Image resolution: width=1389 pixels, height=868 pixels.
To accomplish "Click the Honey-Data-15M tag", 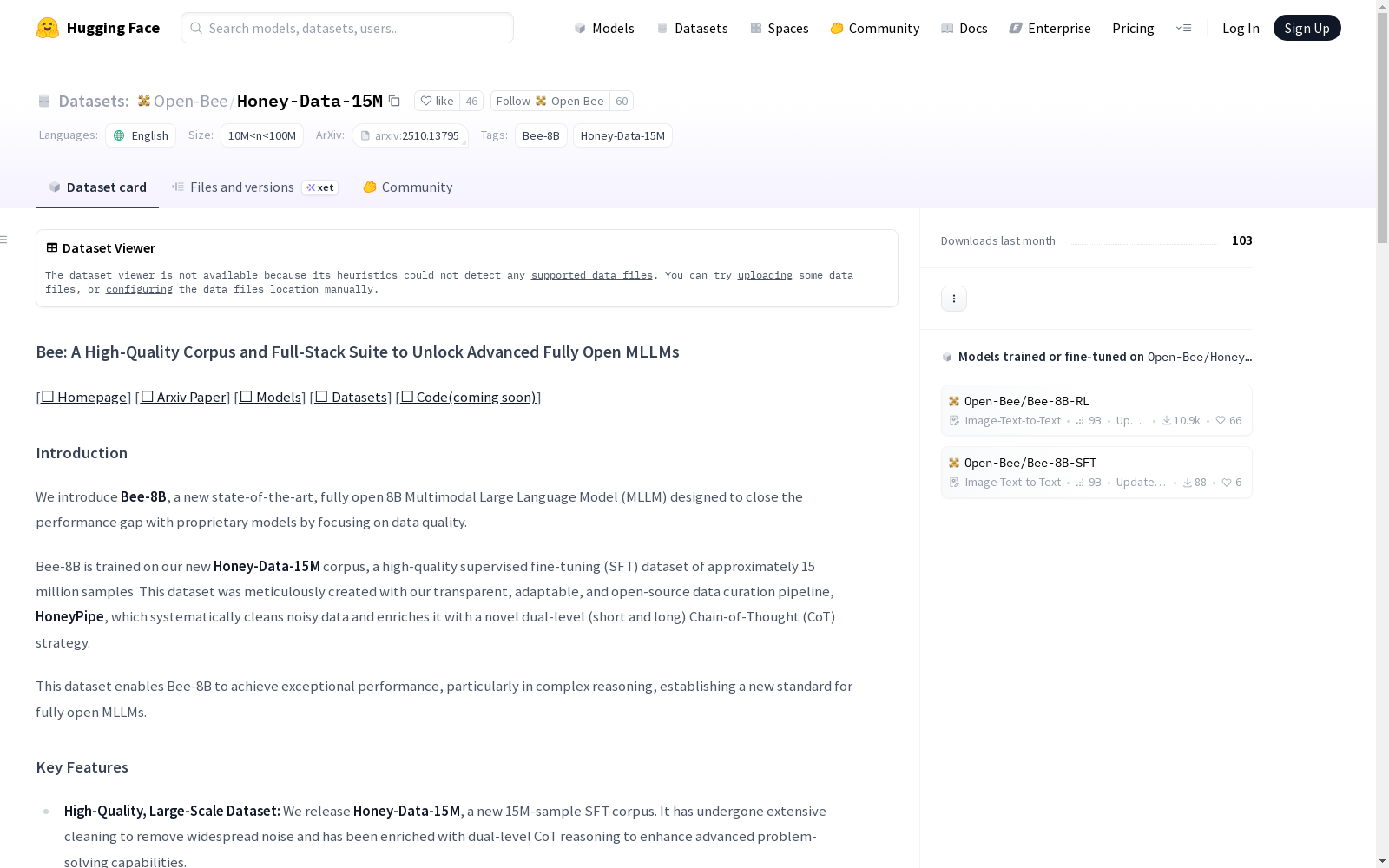I will pyautogui.click(x=622, y=135).
